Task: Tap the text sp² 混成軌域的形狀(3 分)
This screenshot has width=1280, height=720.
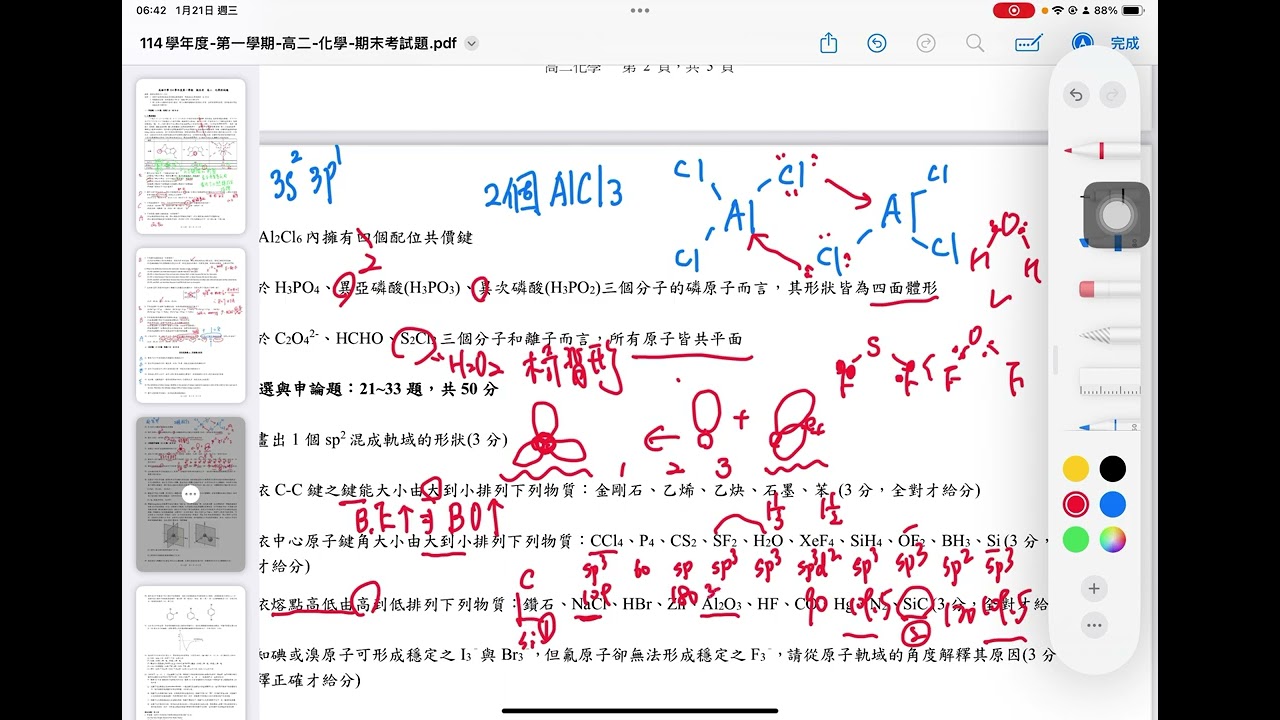Action: pos(417,439)
